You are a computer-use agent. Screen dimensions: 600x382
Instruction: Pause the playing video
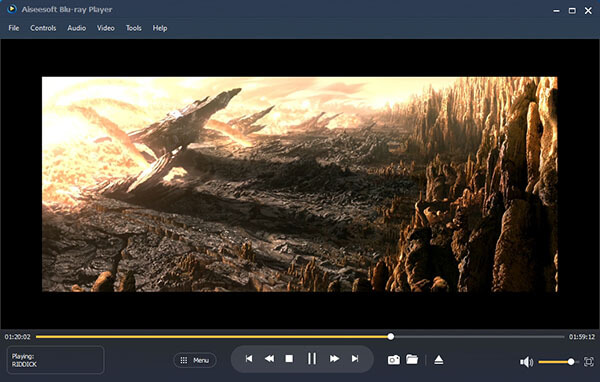click(312, 359)
